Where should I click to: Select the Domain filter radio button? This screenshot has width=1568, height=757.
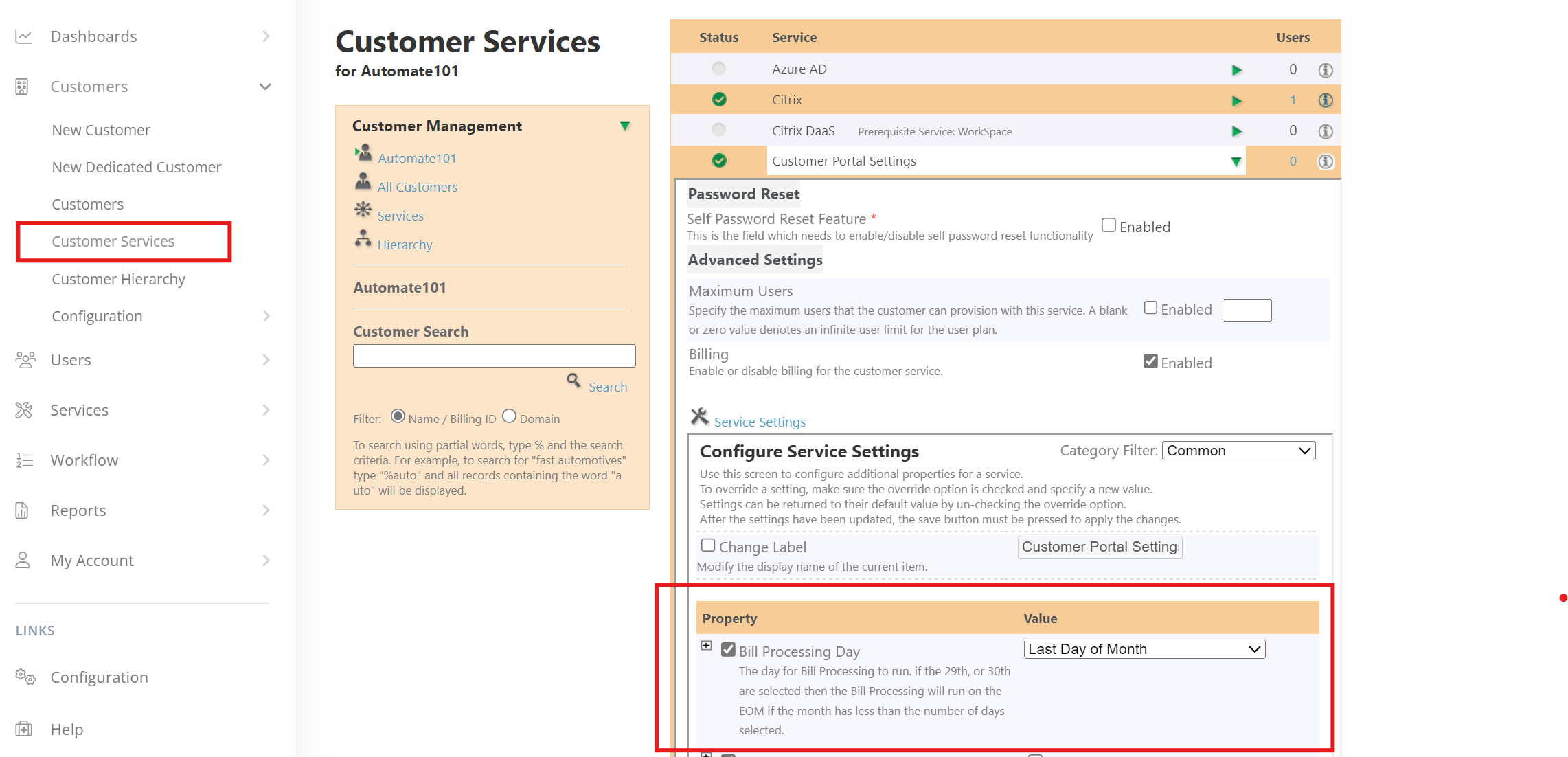[509, 416]
